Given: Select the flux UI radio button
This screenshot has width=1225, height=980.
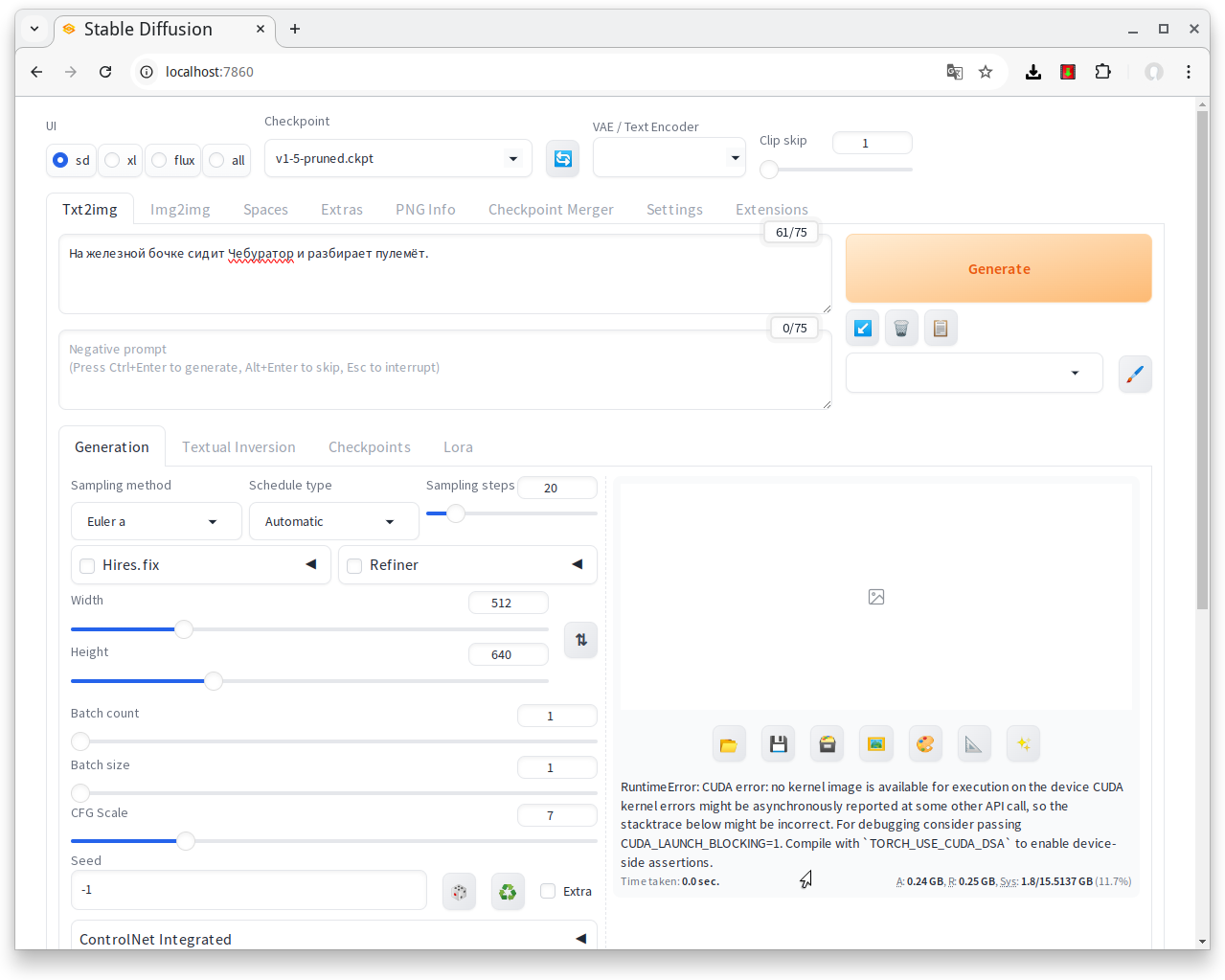Looking at the screenshot, I should coord(159,160).
